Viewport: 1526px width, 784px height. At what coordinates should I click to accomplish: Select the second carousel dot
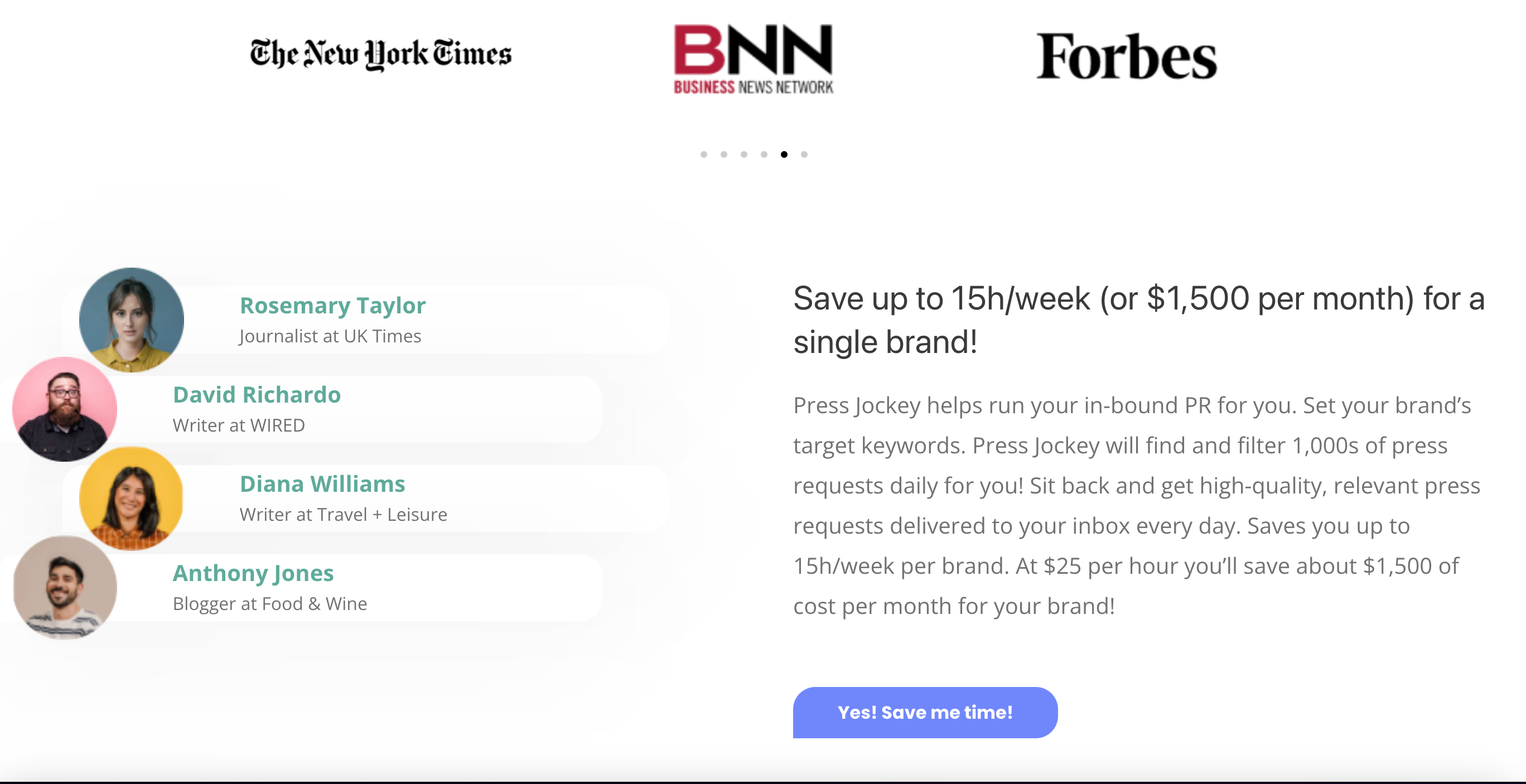tap(724, 154)
